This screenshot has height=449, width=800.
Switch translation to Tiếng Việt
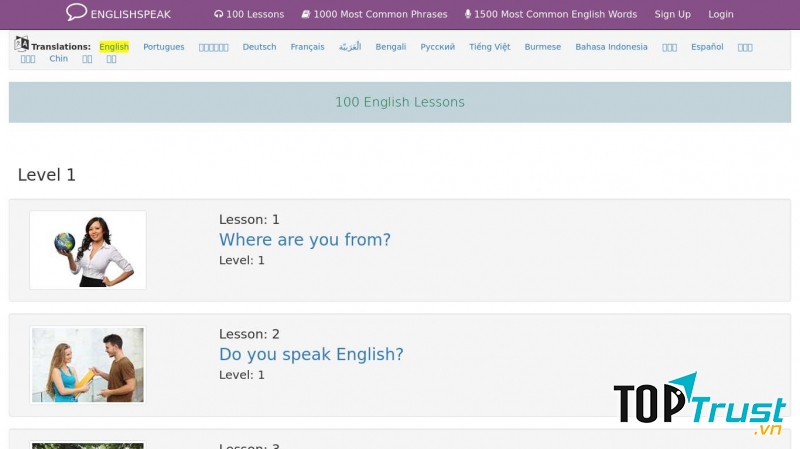pyautogui.click(x=489, y=46)
